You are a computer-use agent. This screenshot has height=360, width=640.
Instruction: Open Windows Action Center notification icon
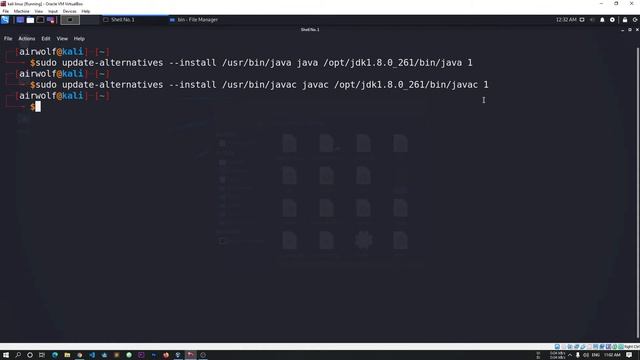629,355
